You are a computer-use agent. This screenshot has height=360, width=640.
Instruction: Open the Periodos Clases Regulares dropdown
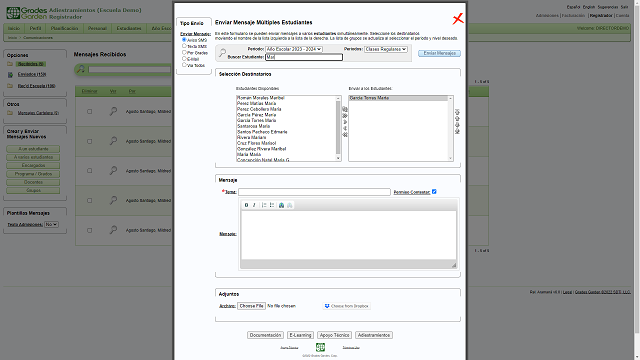[386, 49]
